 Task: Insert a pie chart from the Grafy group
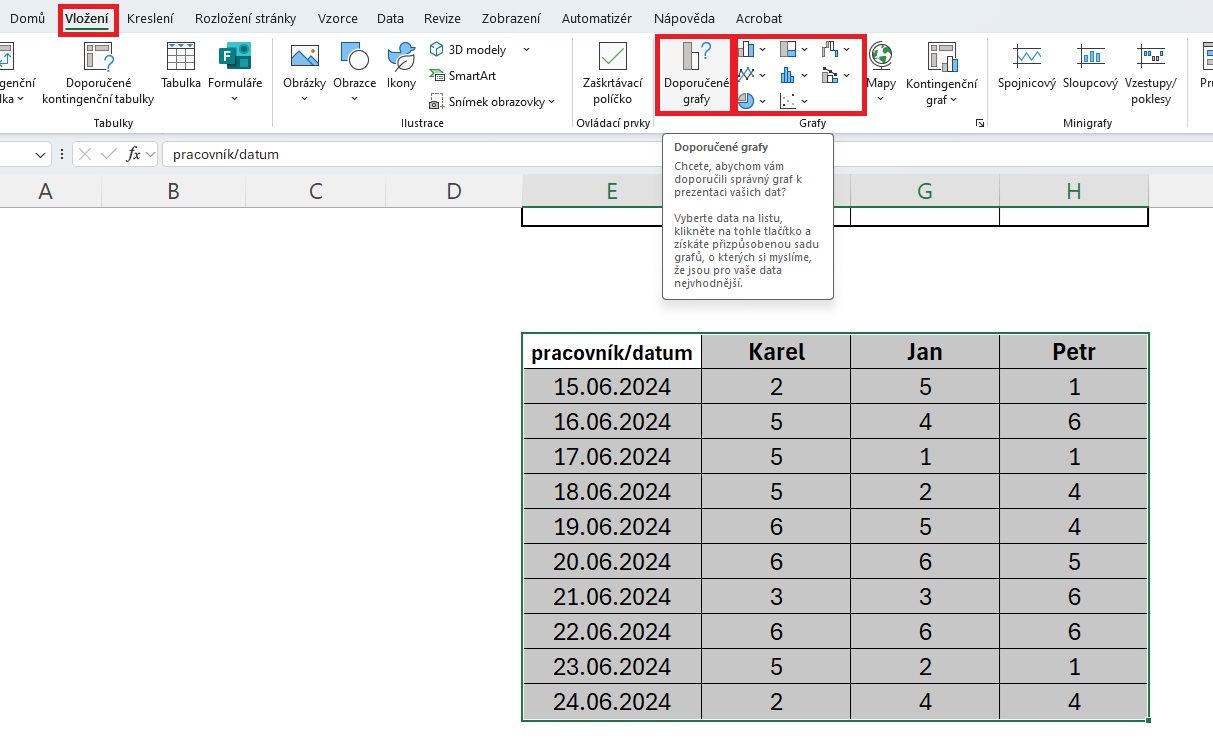coord(747,100)
